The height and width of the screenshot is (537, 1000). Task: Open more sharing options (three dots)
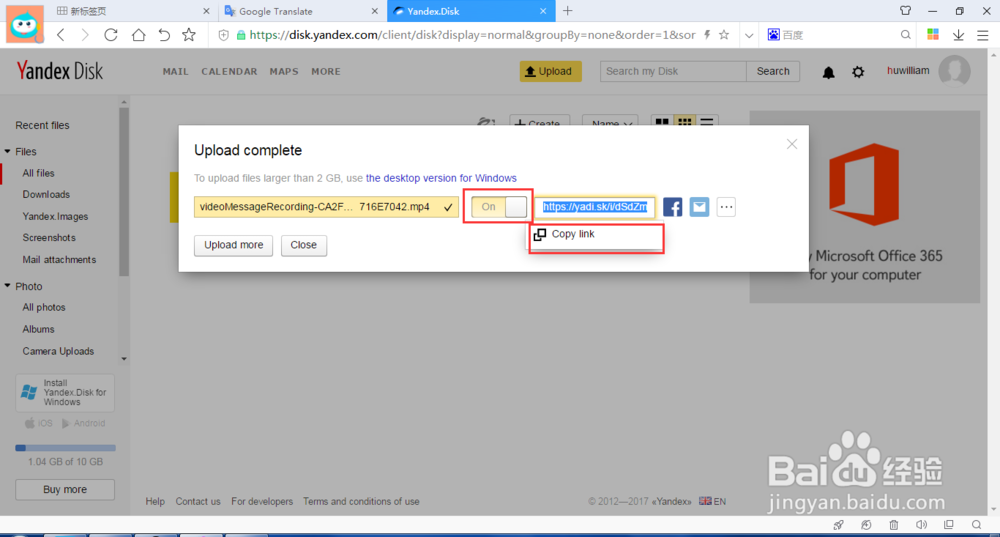click(726, 207)
